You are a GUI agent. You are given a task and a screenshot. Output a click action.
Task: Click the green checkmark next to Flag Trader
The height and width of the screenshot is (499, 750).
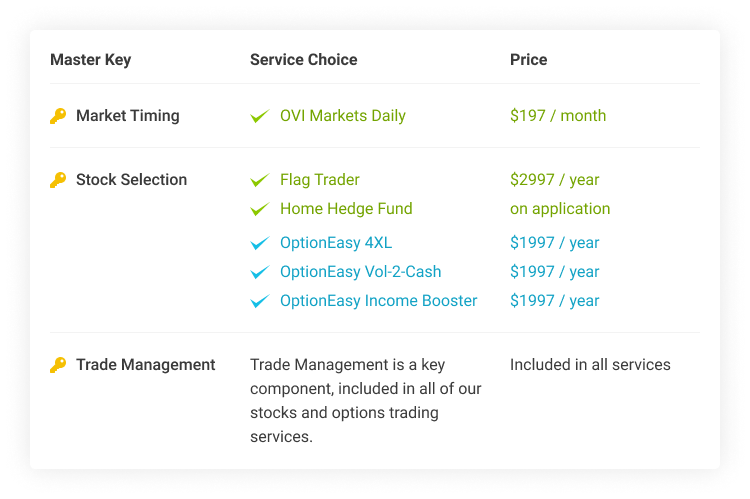tap(260, 180)
